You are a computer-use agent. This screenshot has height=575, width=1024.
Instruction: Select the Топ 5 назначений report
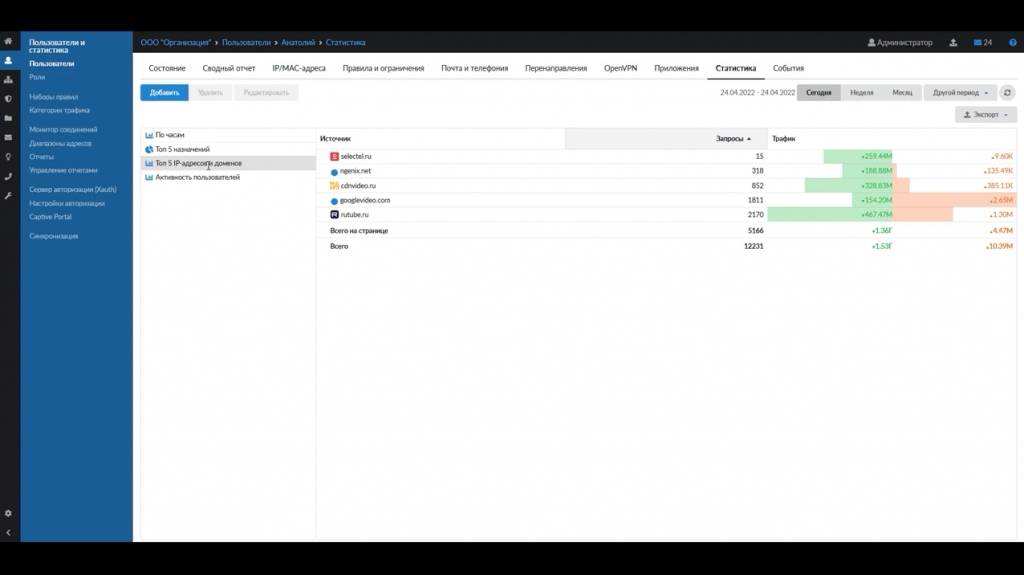pyautogui.click(x=228, y=150)
